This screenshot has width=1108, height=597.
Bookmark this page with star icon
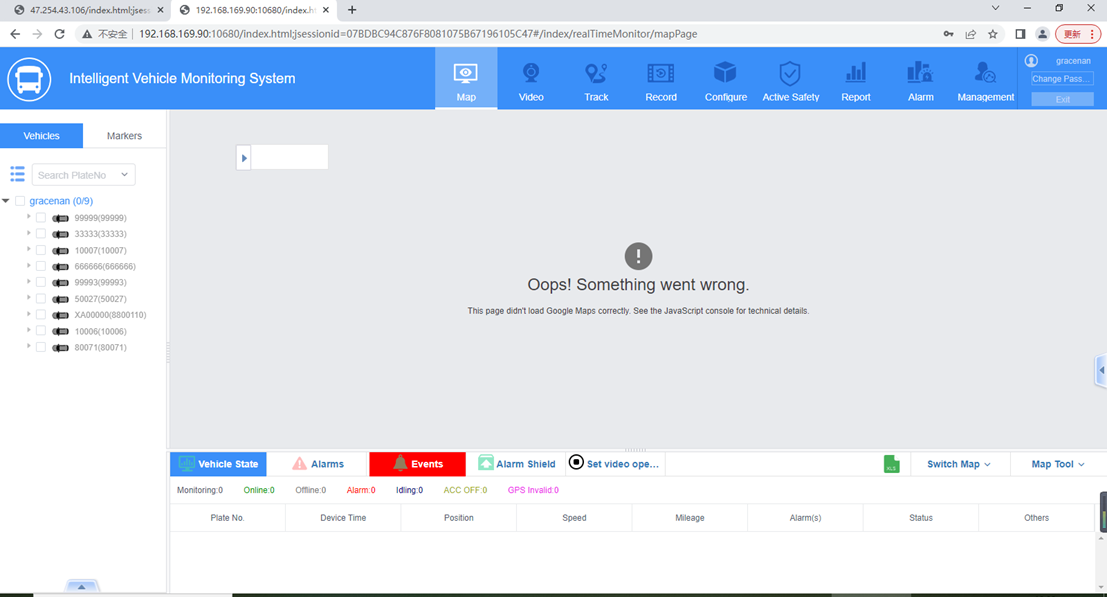click(993, 34)
